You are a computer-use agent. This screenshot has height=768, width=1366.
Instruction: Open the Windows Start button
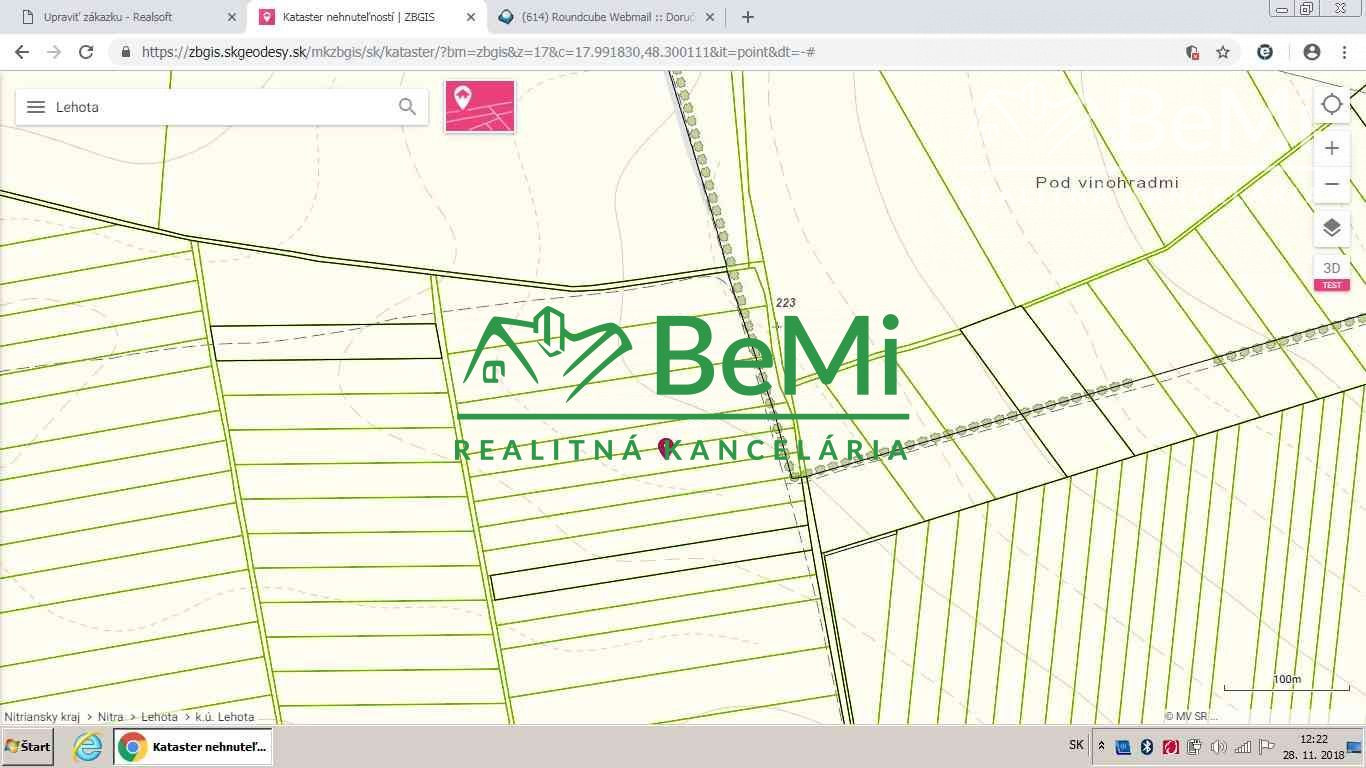click(28, 746)
